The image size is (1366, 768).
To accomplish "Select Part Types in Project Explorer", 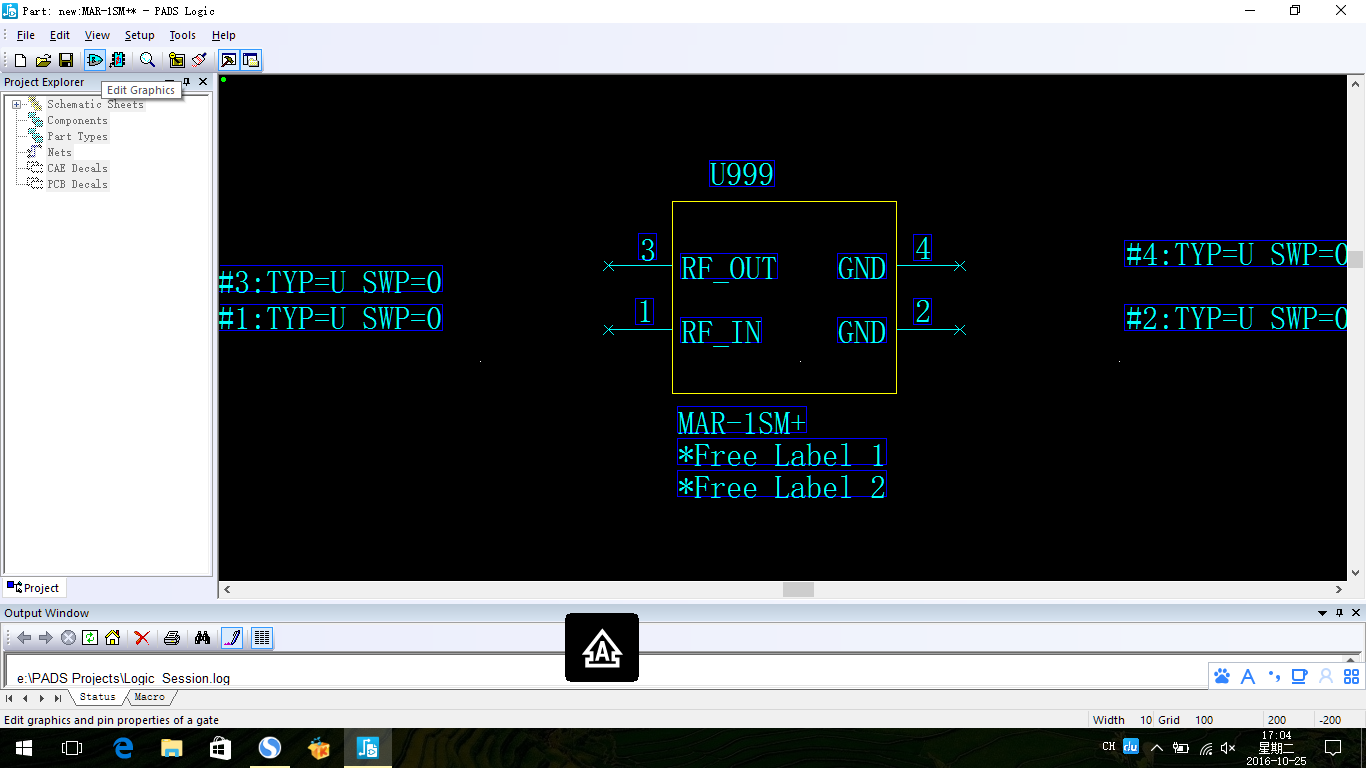I will tap(77, 136).
